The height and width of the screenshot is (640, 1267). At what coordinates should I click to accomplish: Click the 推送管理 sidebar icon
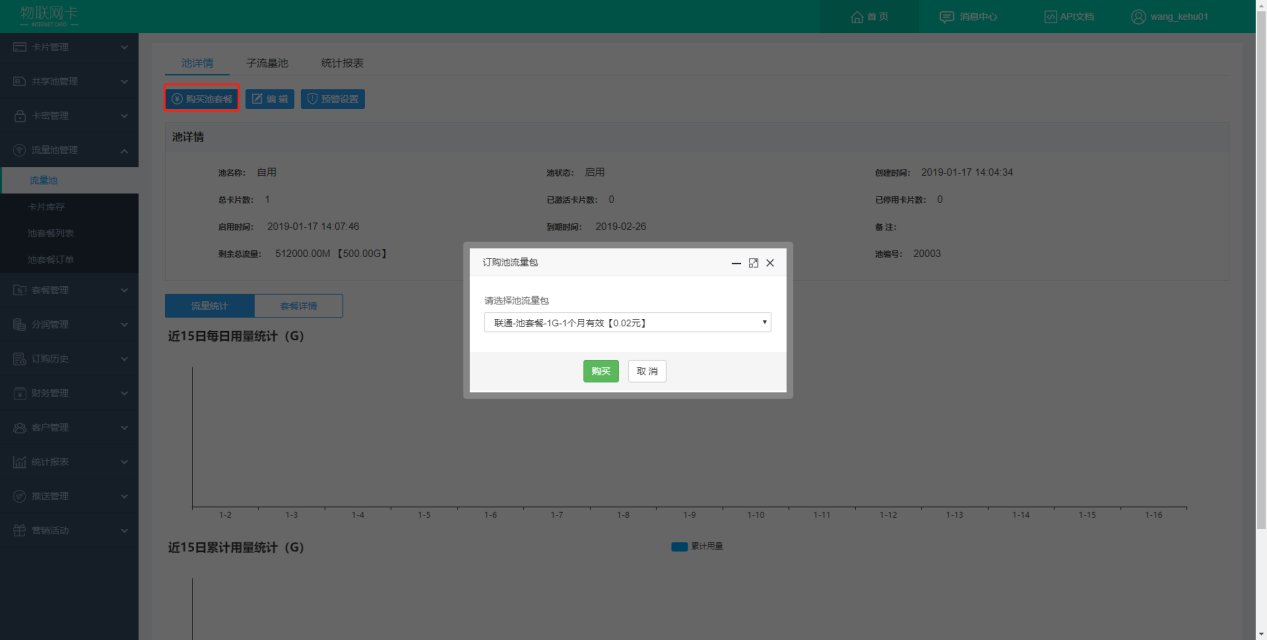tap(19, 496)
